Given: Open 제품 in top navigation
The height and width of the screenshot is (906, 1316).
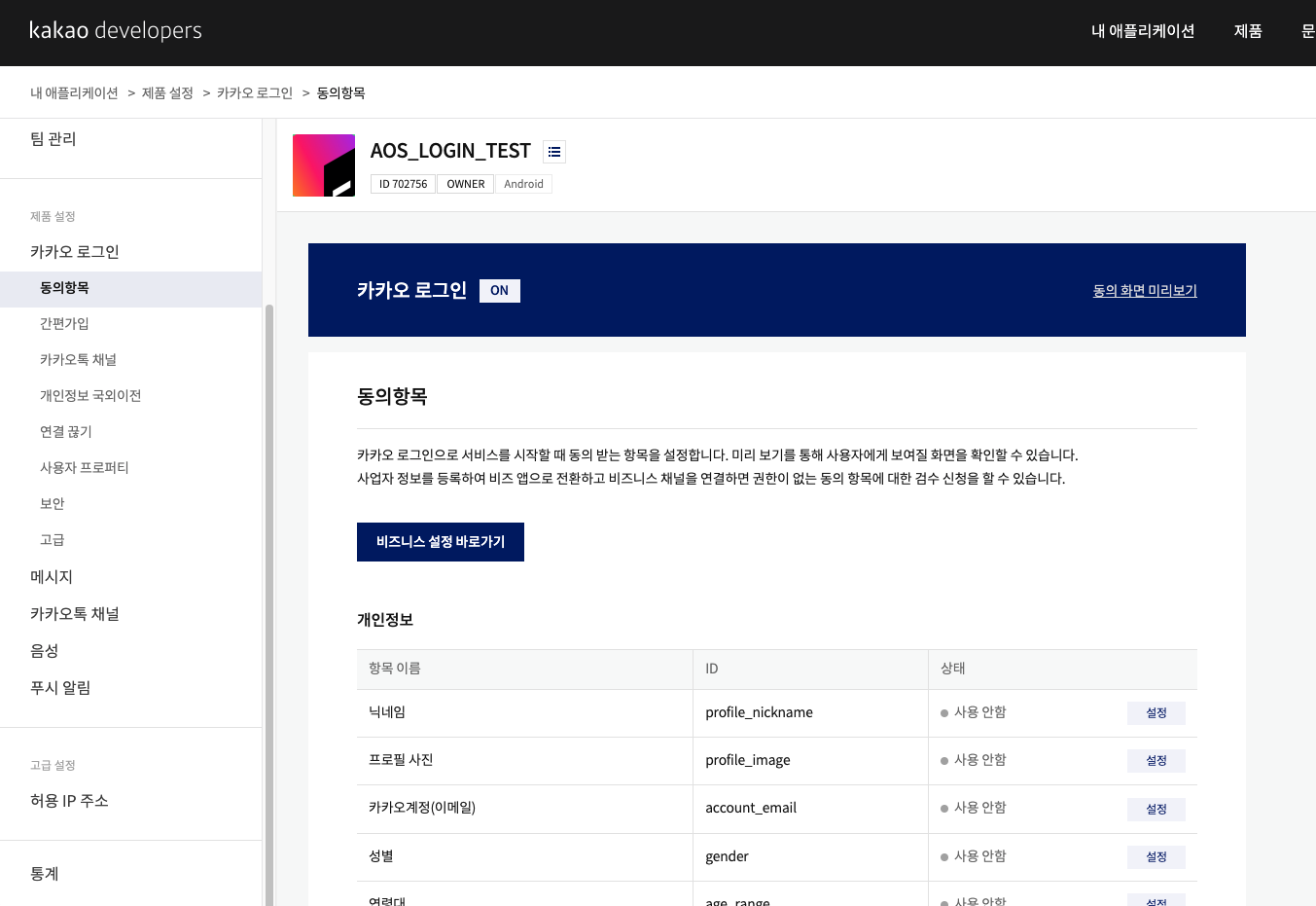Looking at the screenshot, I should [x=1248, y=31].
